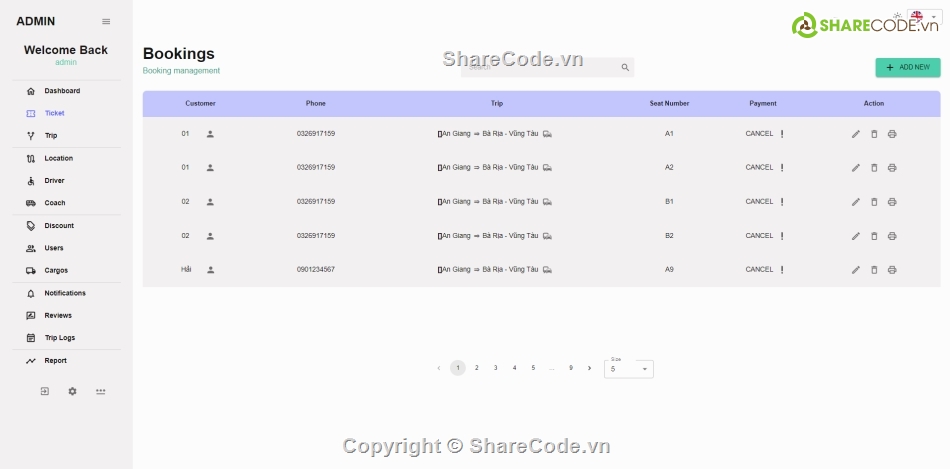This screenshot has width=950, height=469.
Task: Print the ticket for seat A1
Action: 892,134
